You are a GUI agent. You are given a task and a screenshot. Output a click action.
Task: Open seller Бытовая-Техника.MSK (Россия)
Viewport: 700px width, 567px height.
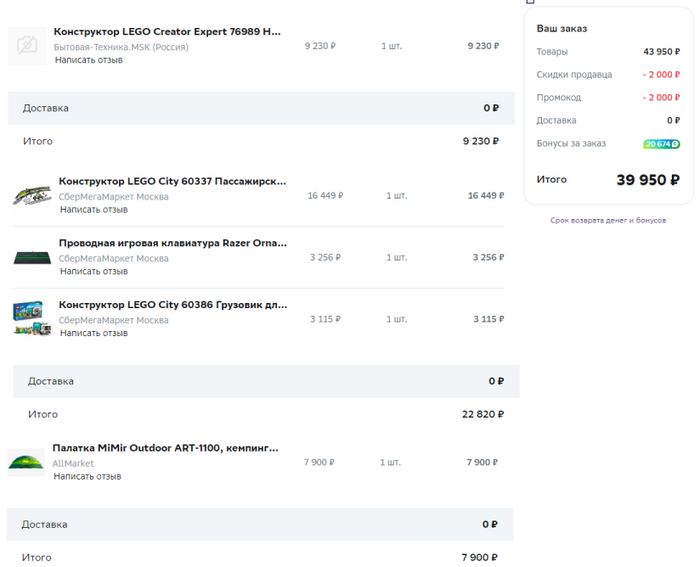coord(121,47)
